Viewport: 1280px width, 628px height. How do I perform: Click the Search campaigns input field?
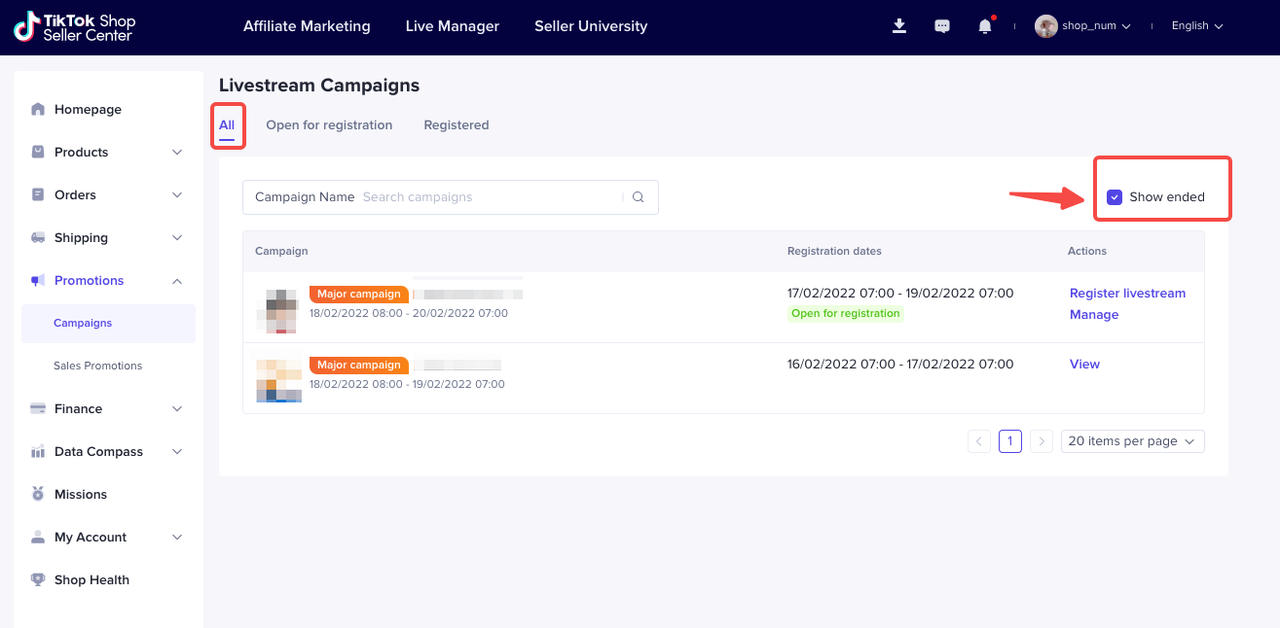pos(490,197)
